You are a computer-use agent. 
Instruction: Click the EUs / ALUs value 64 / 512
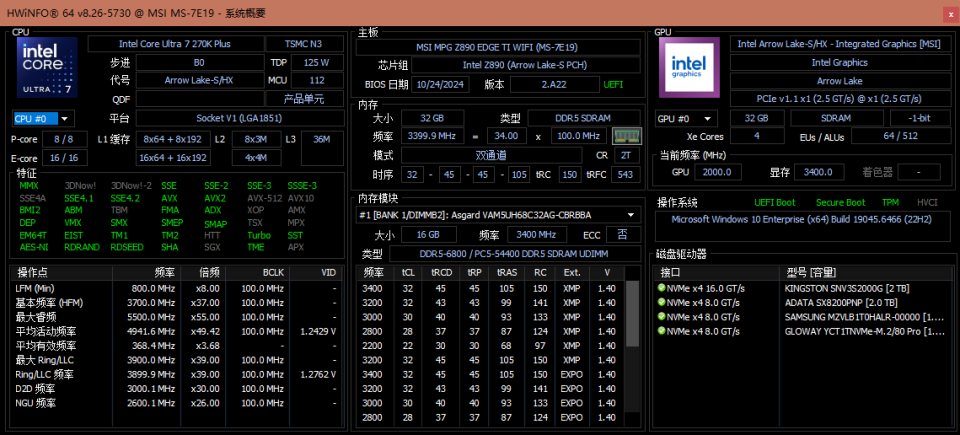tap(899, 136)
